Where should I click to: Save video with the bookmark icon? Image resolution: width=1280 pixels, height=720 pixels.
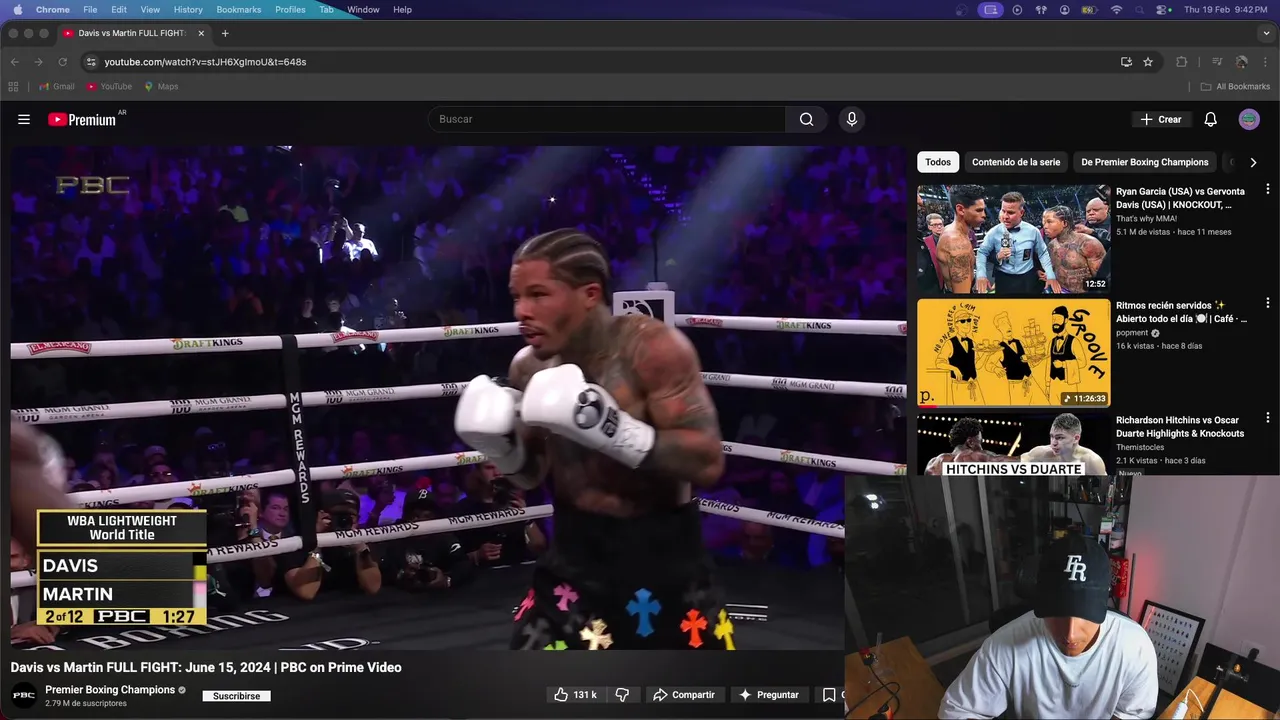(x=829, y=694)
